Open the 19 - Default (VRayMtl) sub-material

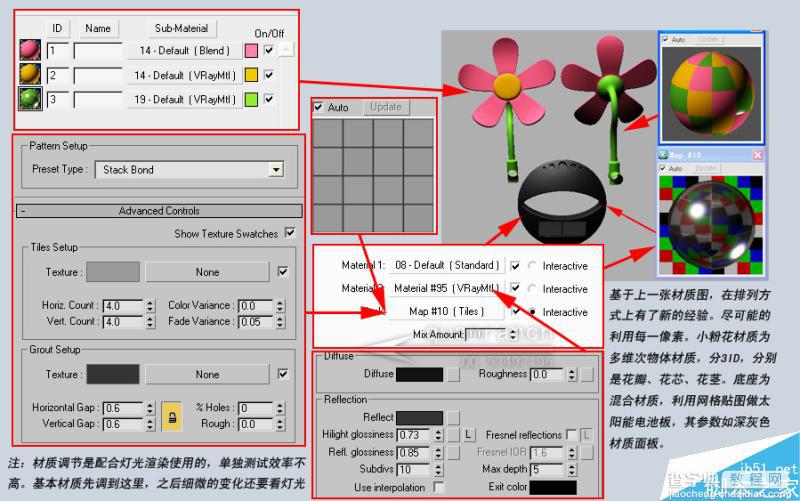pos(184,99)
